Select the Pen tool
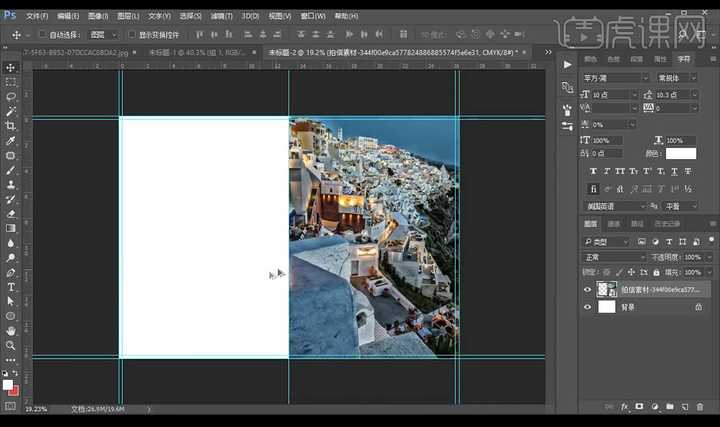 [x=11, y=273]
